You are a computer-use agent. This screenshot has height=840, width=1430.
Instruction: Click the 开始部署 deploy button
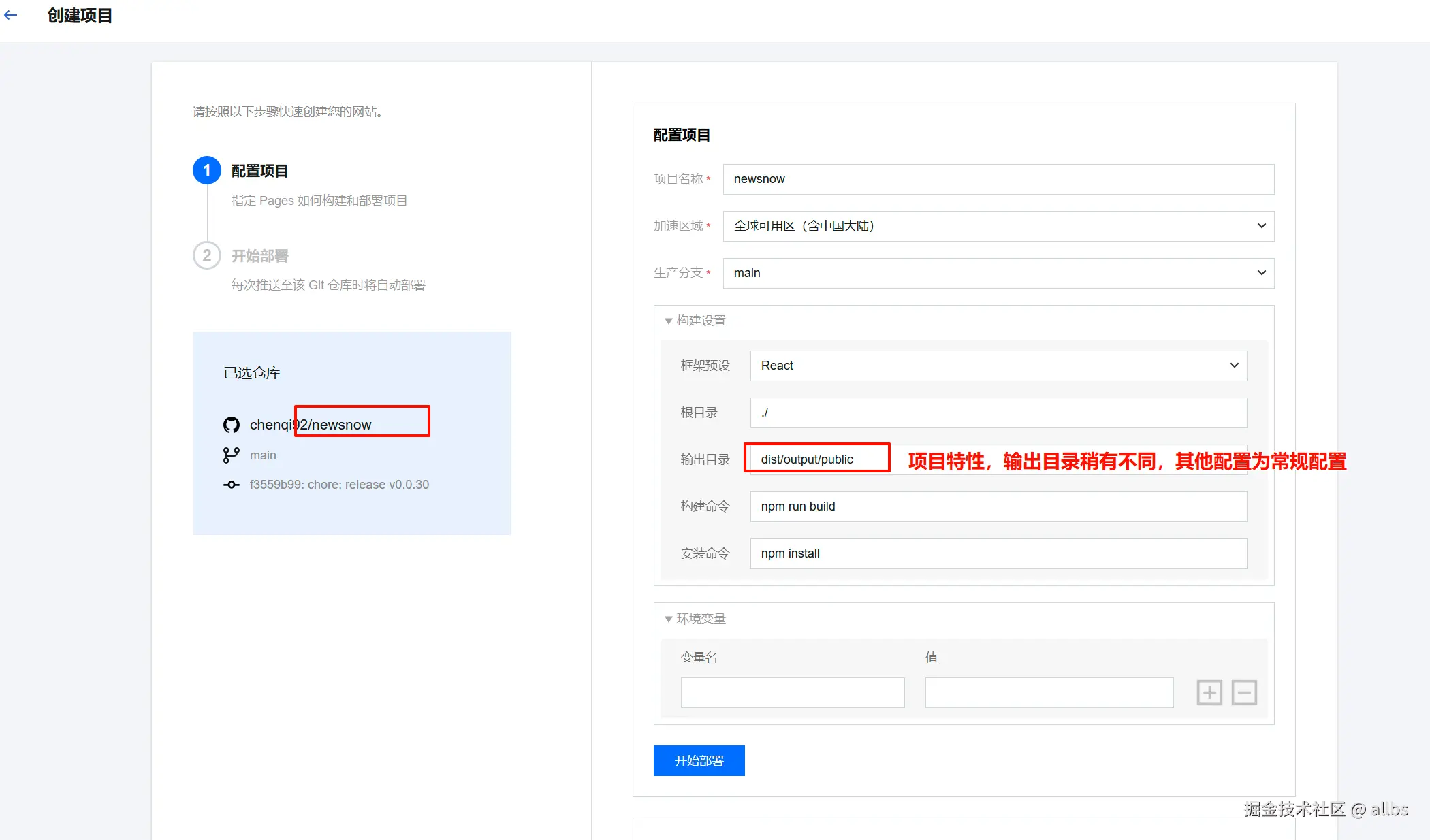coord(699,760)
